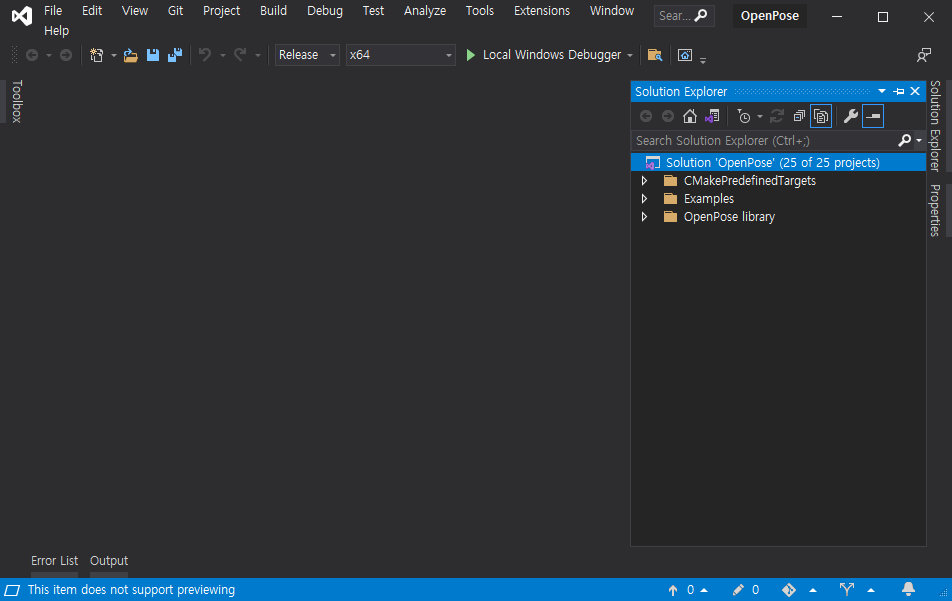Open the Pending Changes Filter dropdown arrow
The image size is (952, 601).
point(760,117)
